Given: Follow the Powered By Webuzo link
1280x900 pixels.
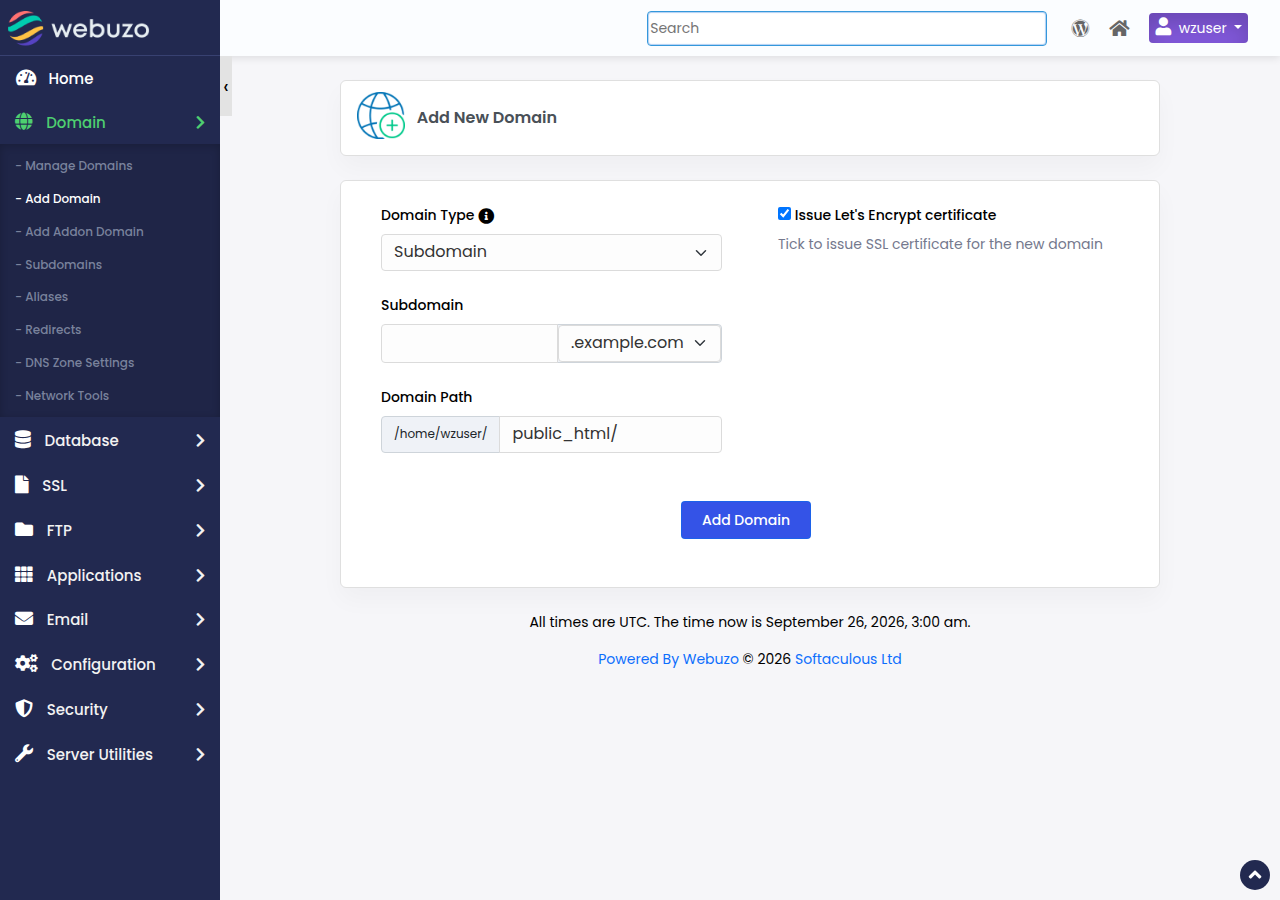Looking at the screenshot, I should coord(668,659).
